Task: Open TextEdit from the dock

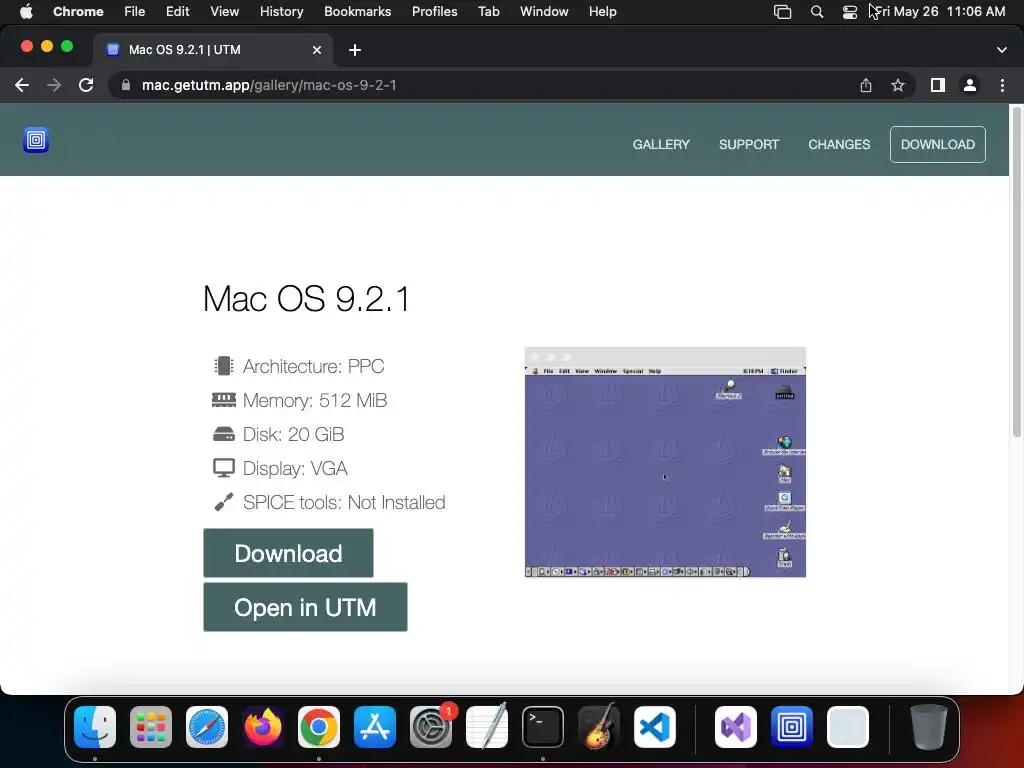Action: pyautogui.click(x=487, y=727)
